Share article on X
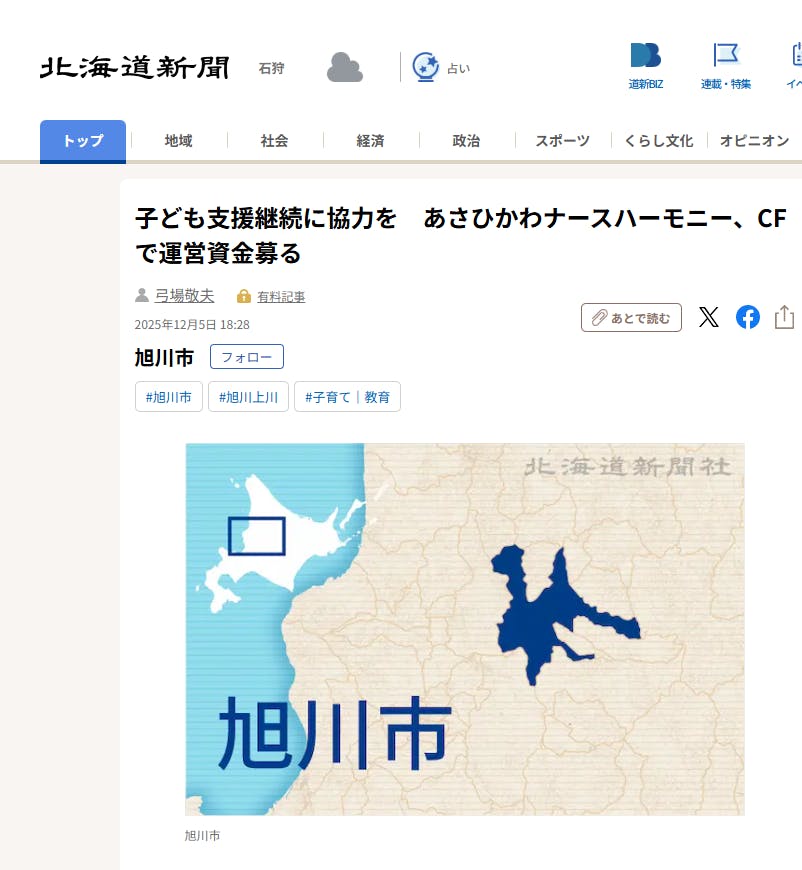802x870 pixels. pyautogui.click(x=709, y=317)
